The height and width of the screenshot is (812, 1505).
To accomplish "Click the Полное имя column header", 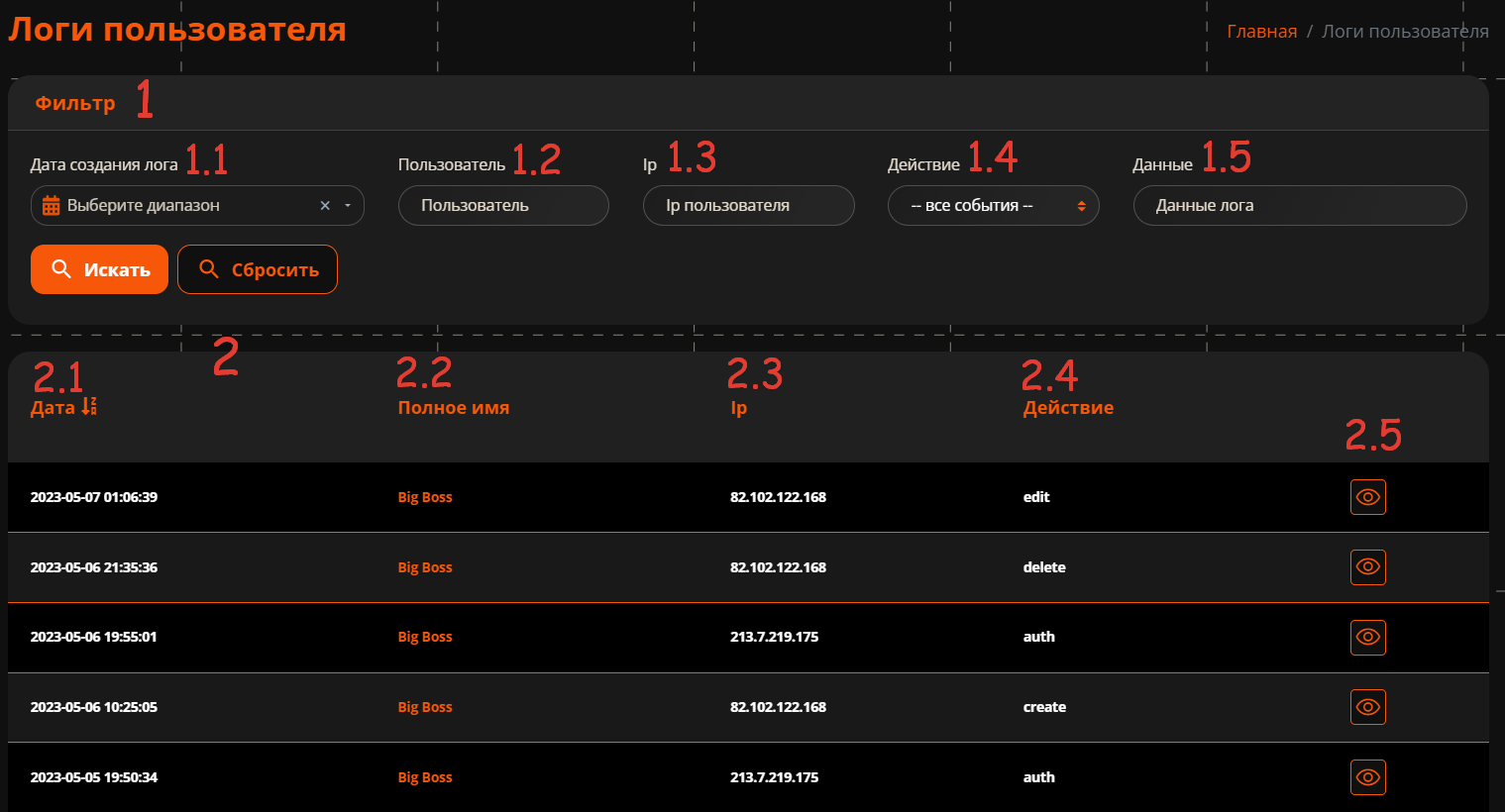I will (x=454, y=407).
